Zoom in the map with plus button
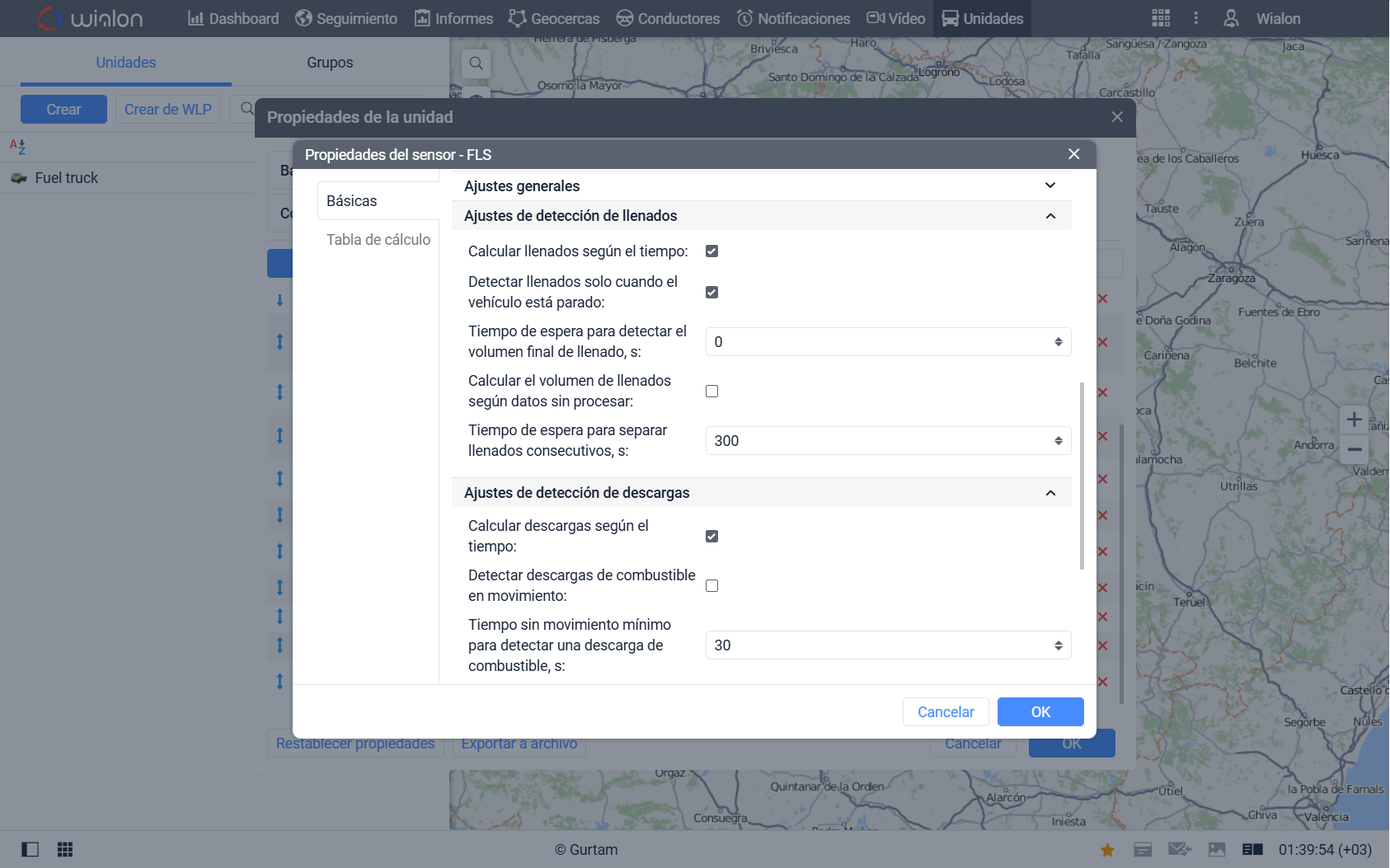 pos(1354,420)
